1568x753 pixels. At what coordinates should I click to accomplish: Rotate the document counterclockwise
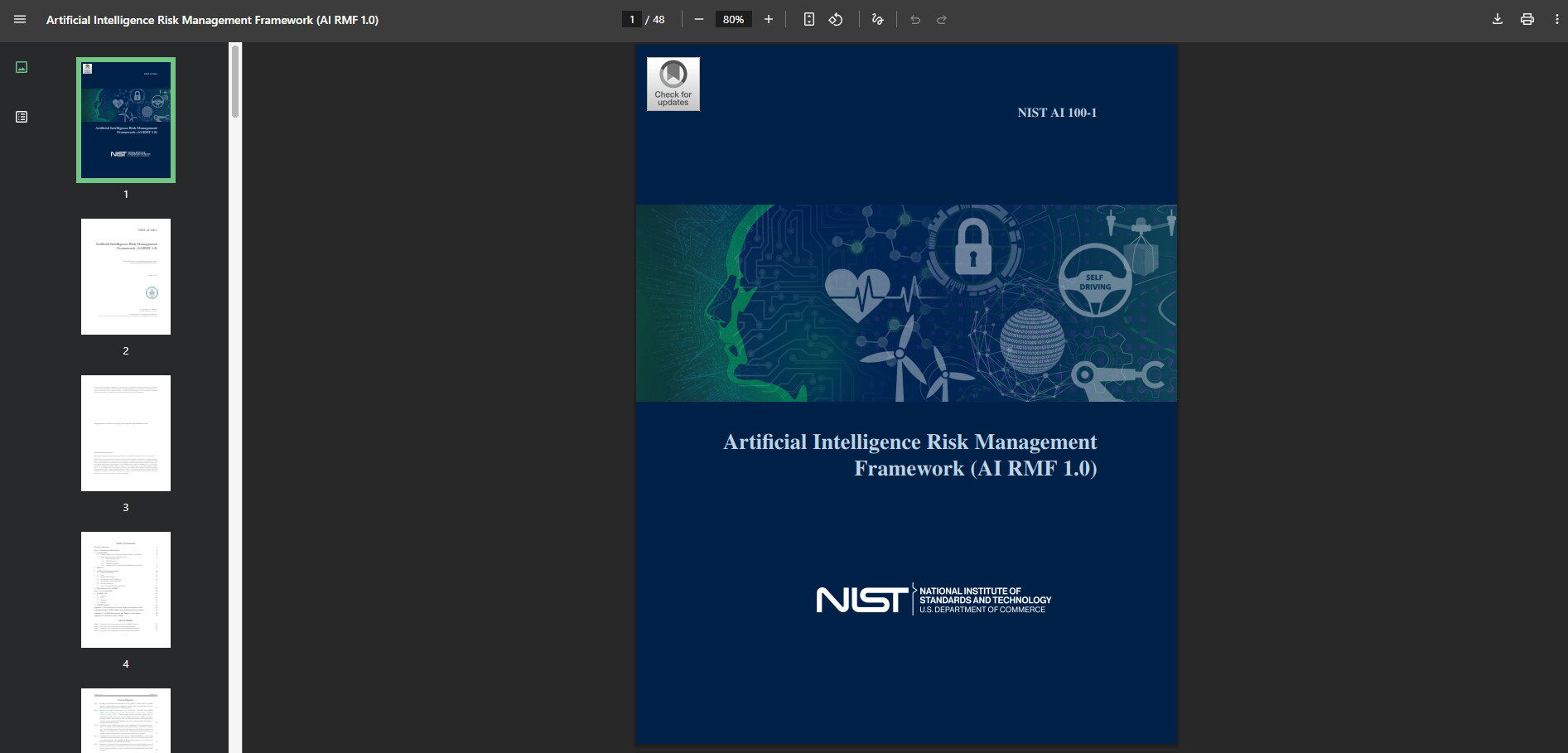point(836,19)
